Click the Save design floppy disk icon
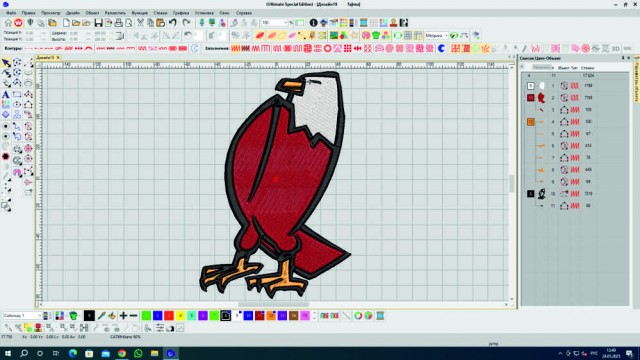This screenshot has height=360, width=640. coord(98,23)
